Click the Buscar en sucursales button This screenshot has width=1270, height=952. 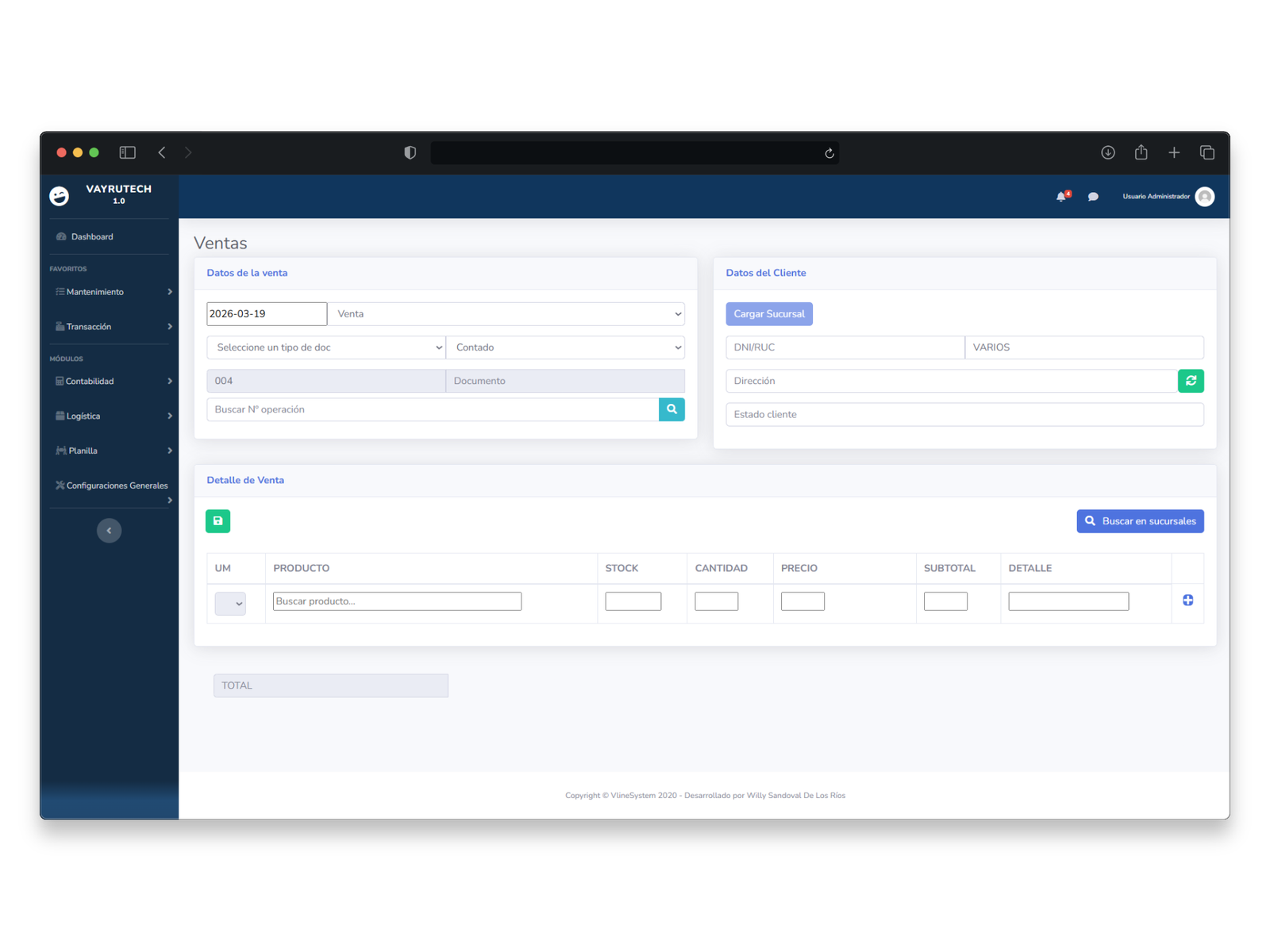tap(1140, 521)
